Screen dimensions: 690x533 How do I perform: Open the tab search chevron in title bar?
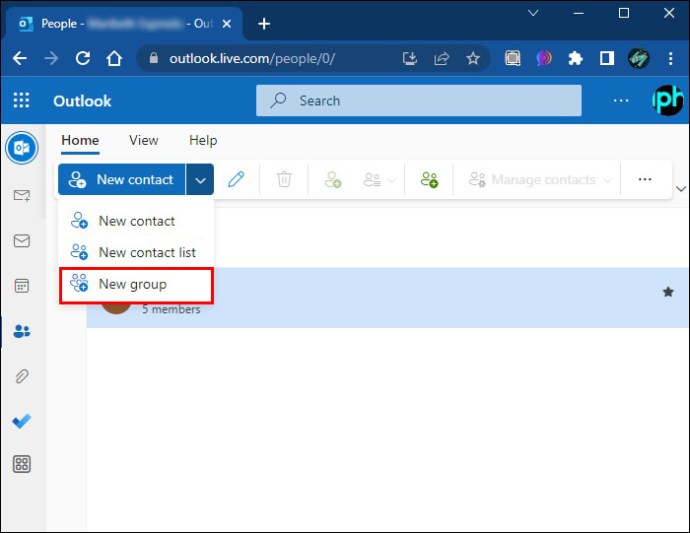click(533, 13)
